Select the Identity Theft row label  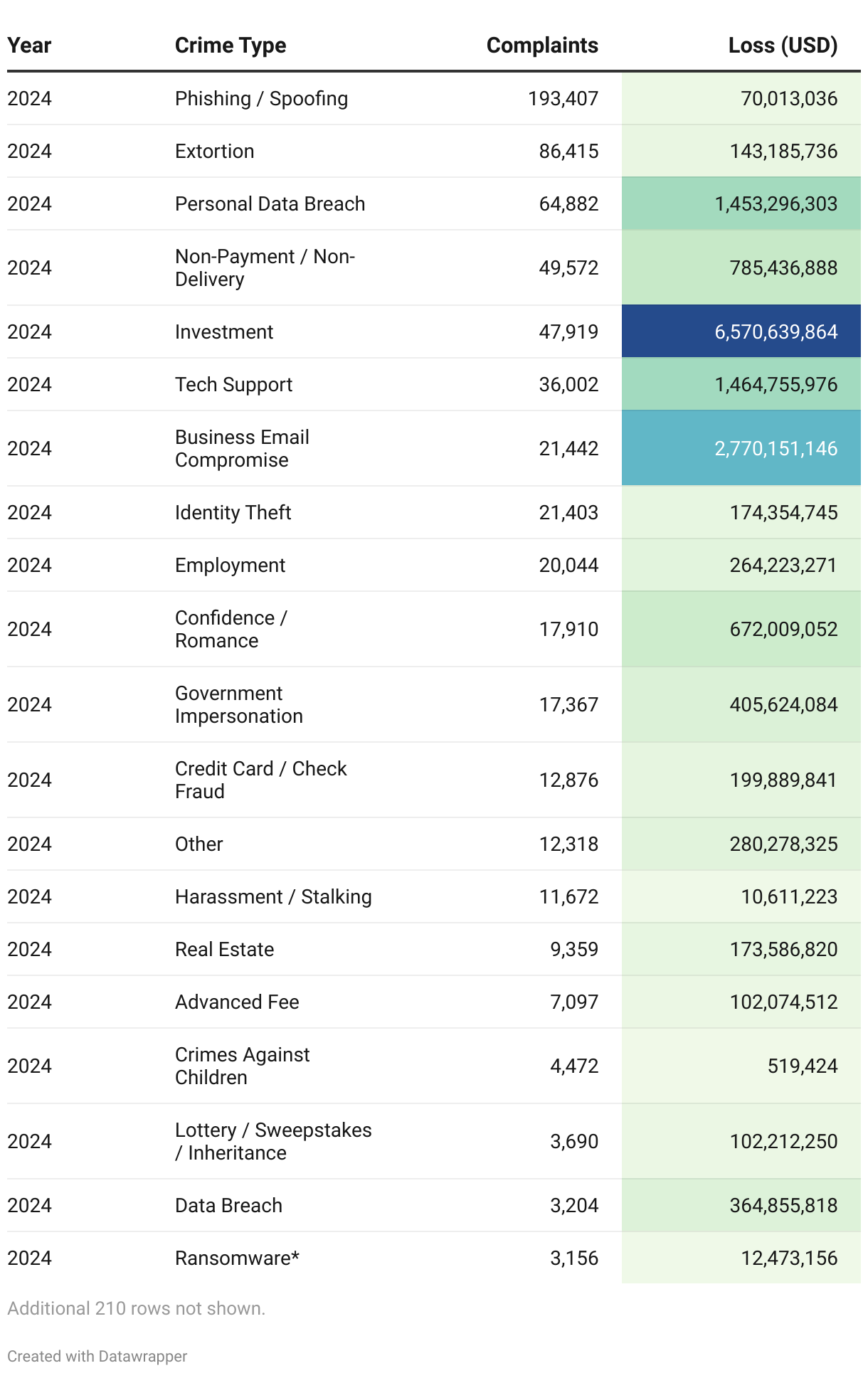(x=233, y=513)
